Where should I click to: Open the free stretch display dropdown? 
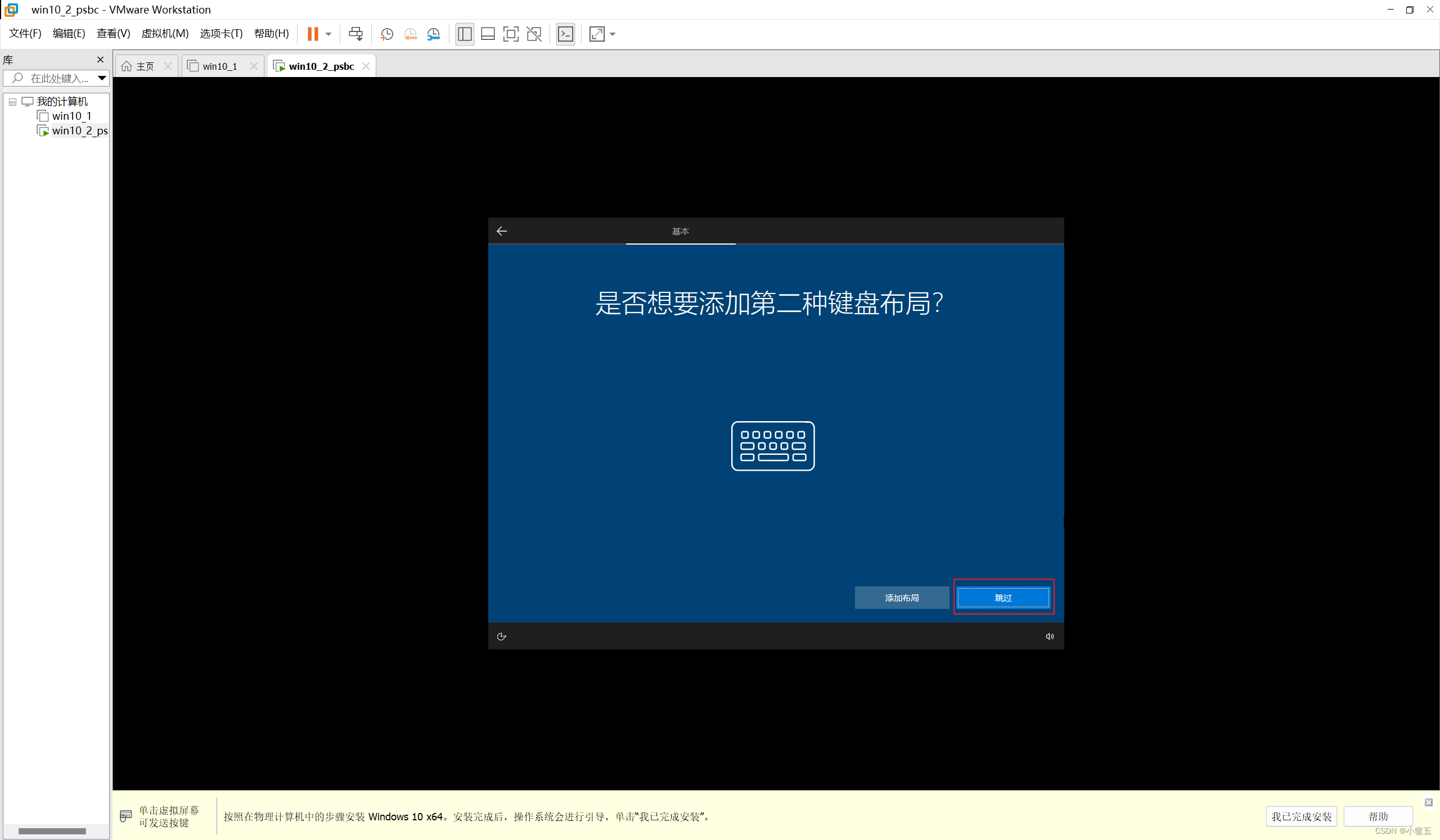coord(612,34)
